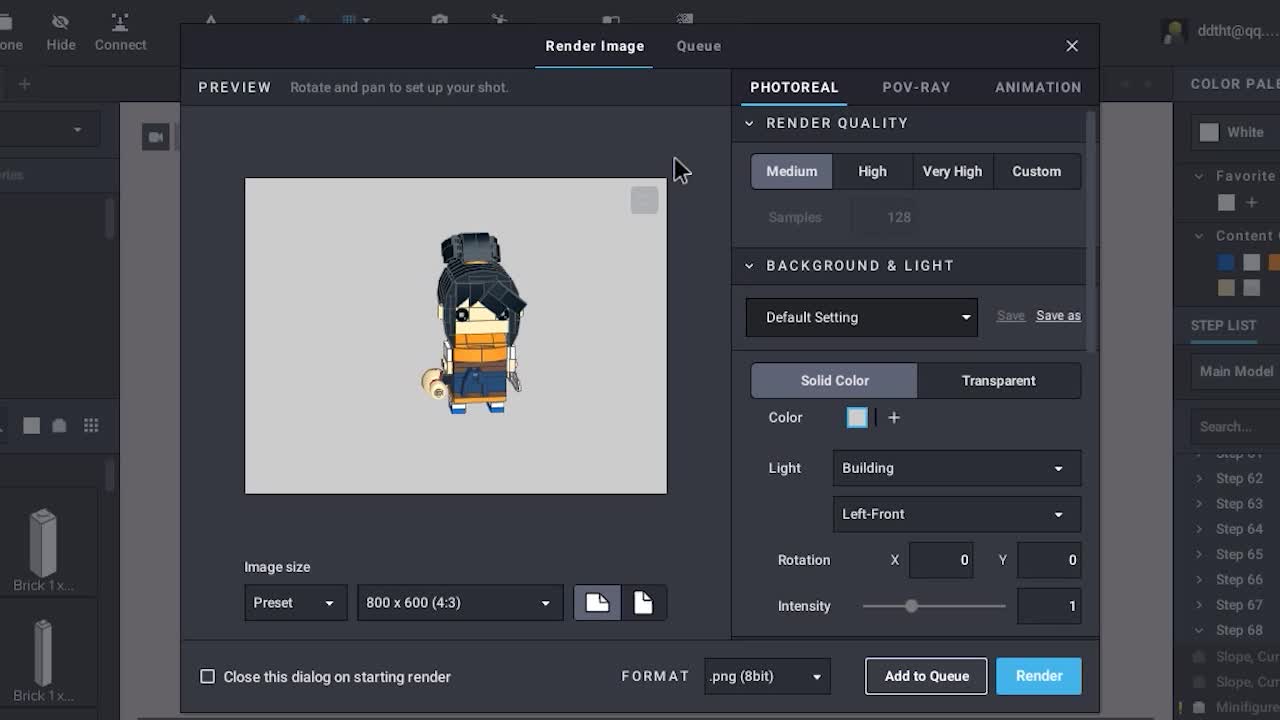Open the Light Building dropdown
The image size is (1280, 720).
[x=956, y=468]
